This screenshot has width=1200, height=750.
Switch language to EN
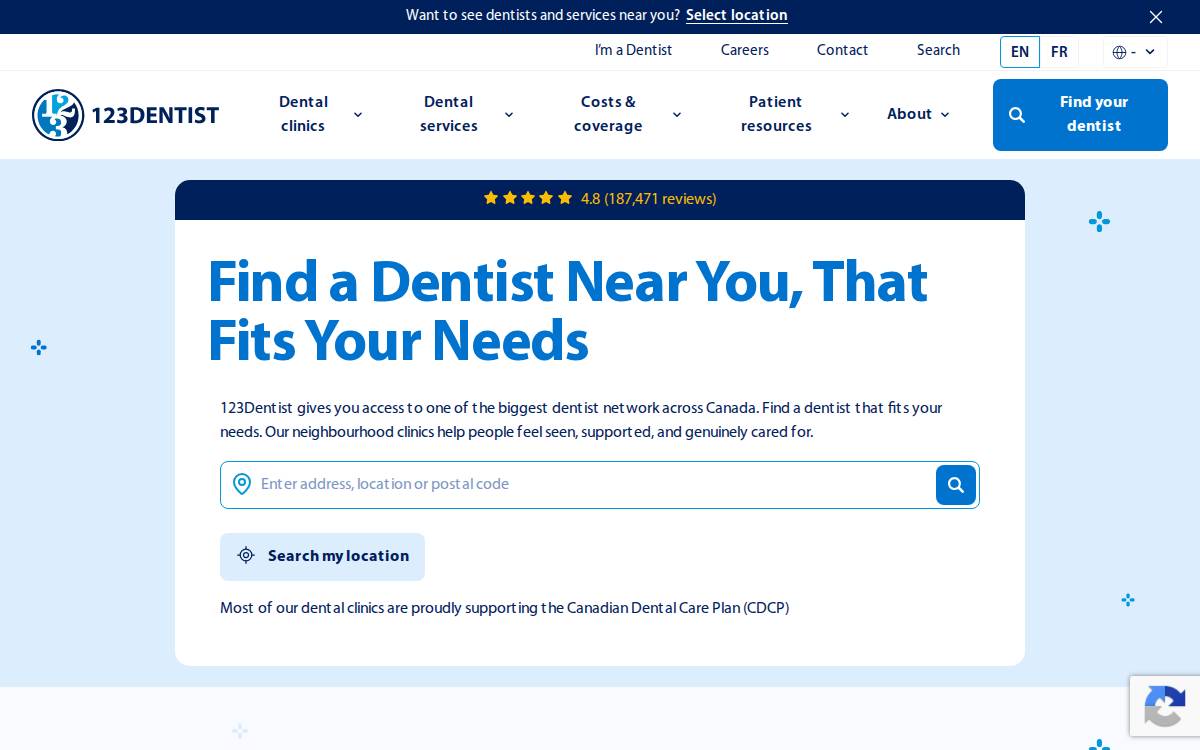(x=1020, y=52)
